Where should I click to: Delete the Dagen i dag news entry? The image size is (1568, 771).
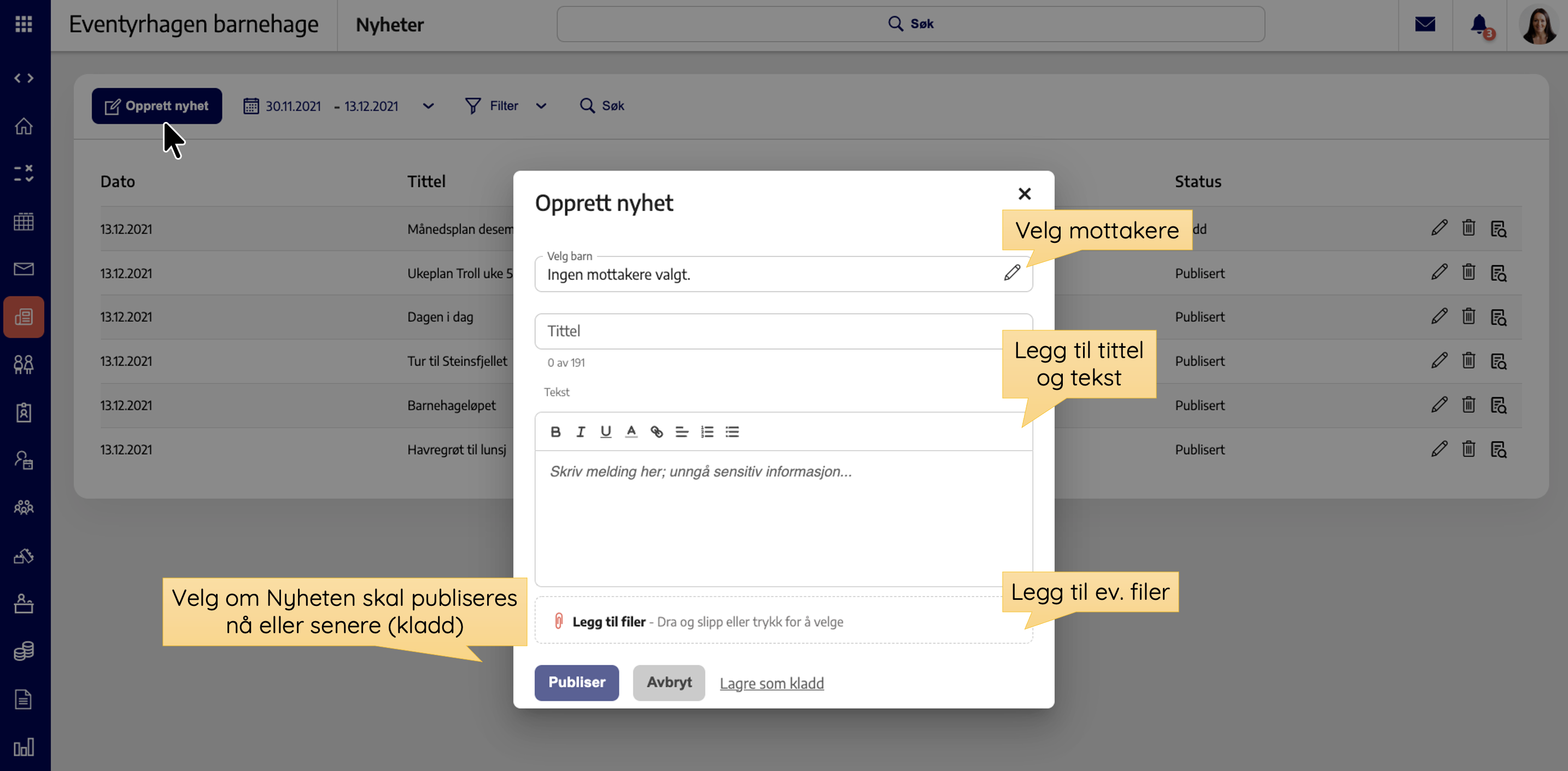pyautogui.click(x=1468, y=317)
